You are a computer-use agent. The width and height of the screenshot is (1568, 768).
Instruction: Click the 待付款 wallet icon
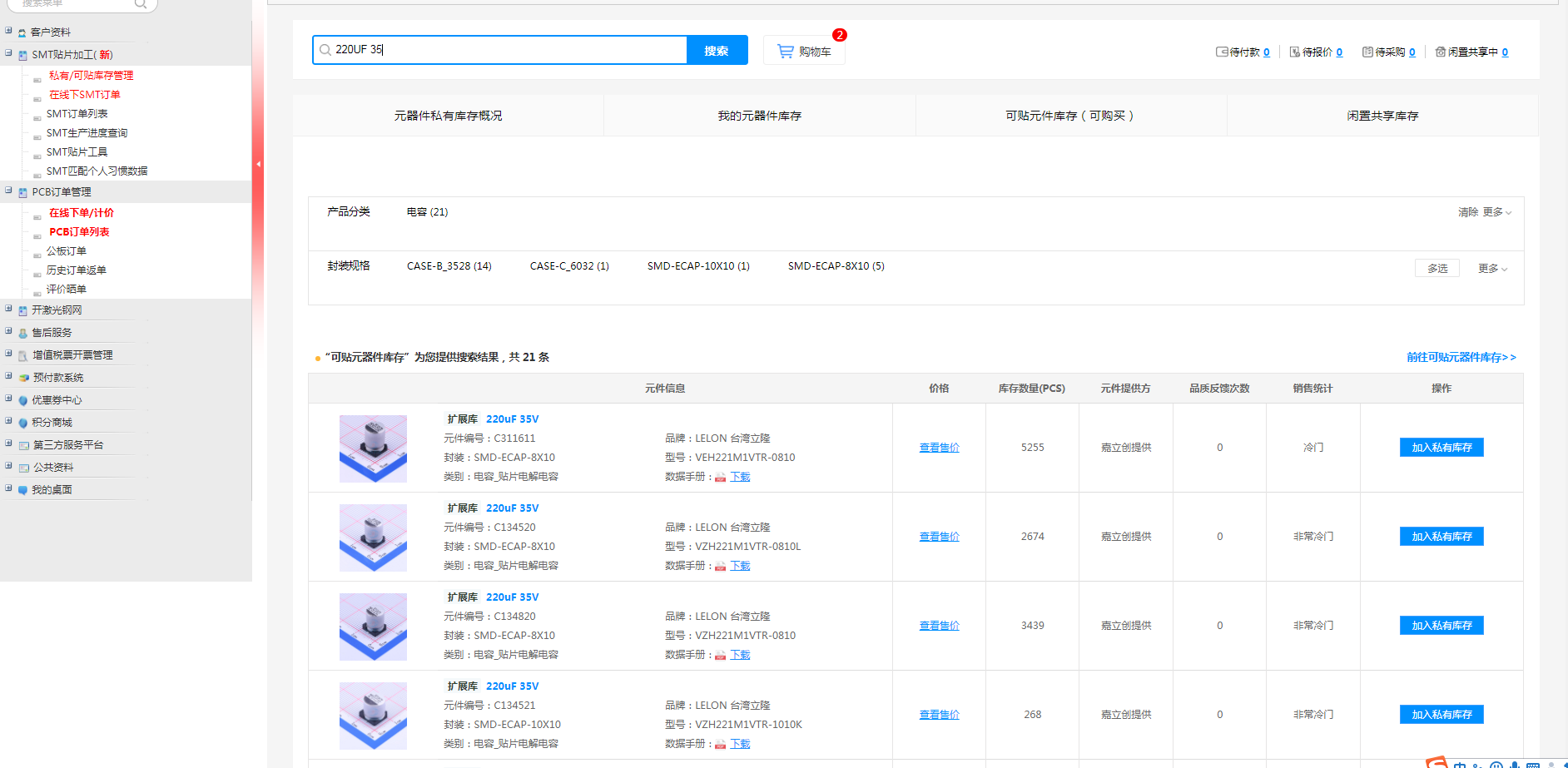tap(1222, 52)
